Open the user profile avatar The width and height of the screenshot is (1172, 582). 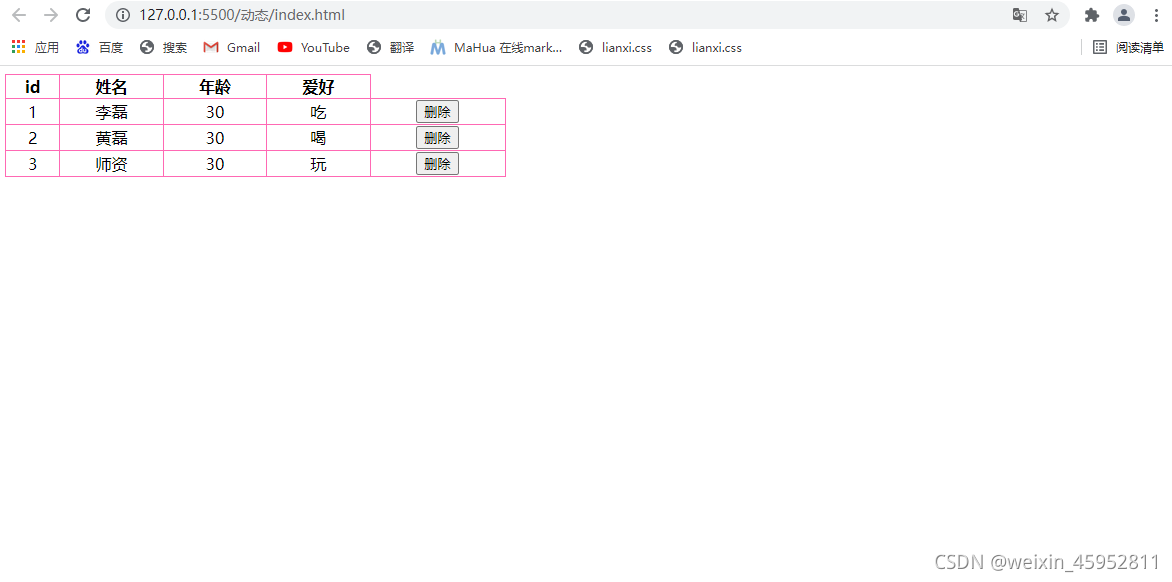1123,15
